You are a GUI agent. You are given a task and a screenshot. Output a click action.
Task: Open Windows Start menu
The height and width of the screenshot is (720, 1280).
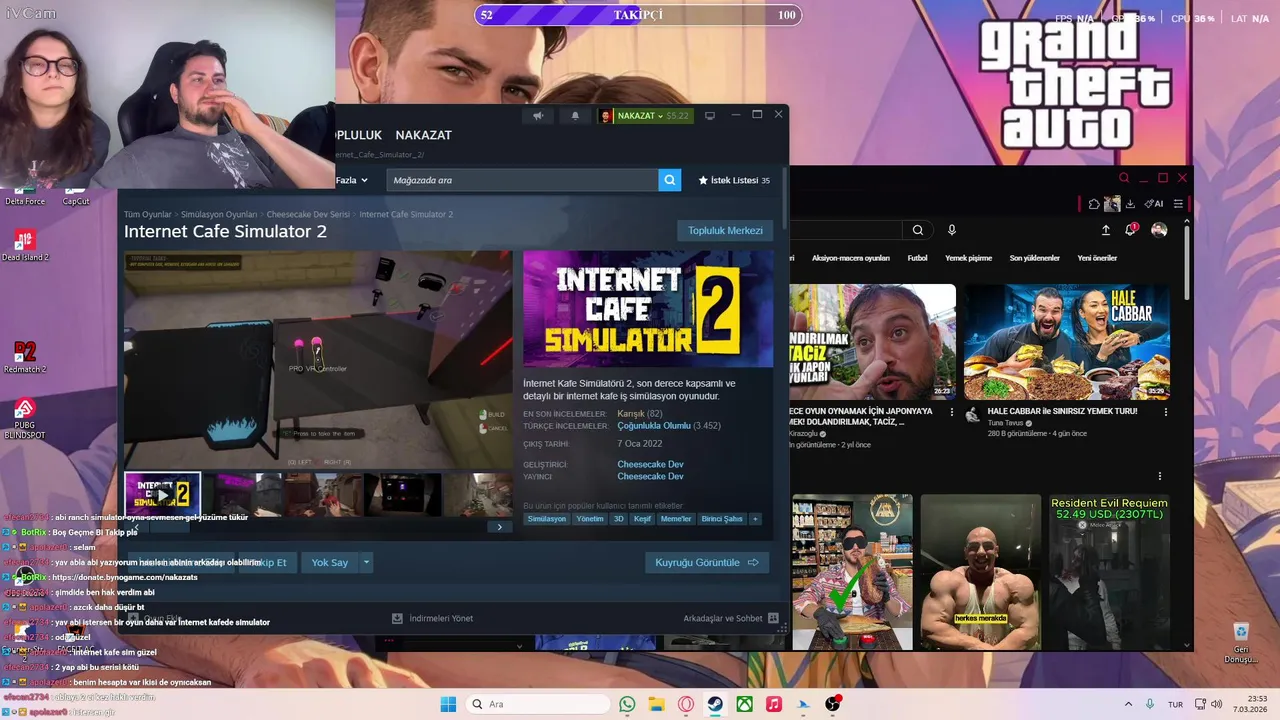448,704
